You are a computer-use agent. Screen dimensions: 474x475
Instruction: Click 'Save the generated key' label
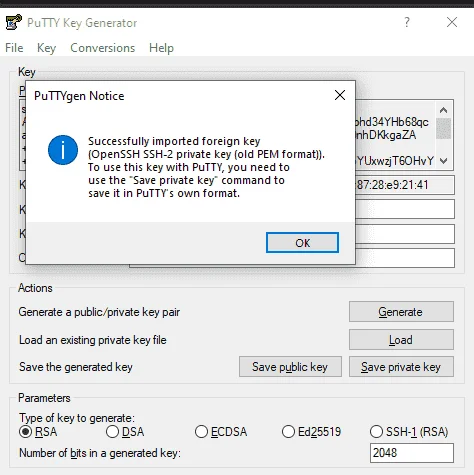click(x=76, y=367)
